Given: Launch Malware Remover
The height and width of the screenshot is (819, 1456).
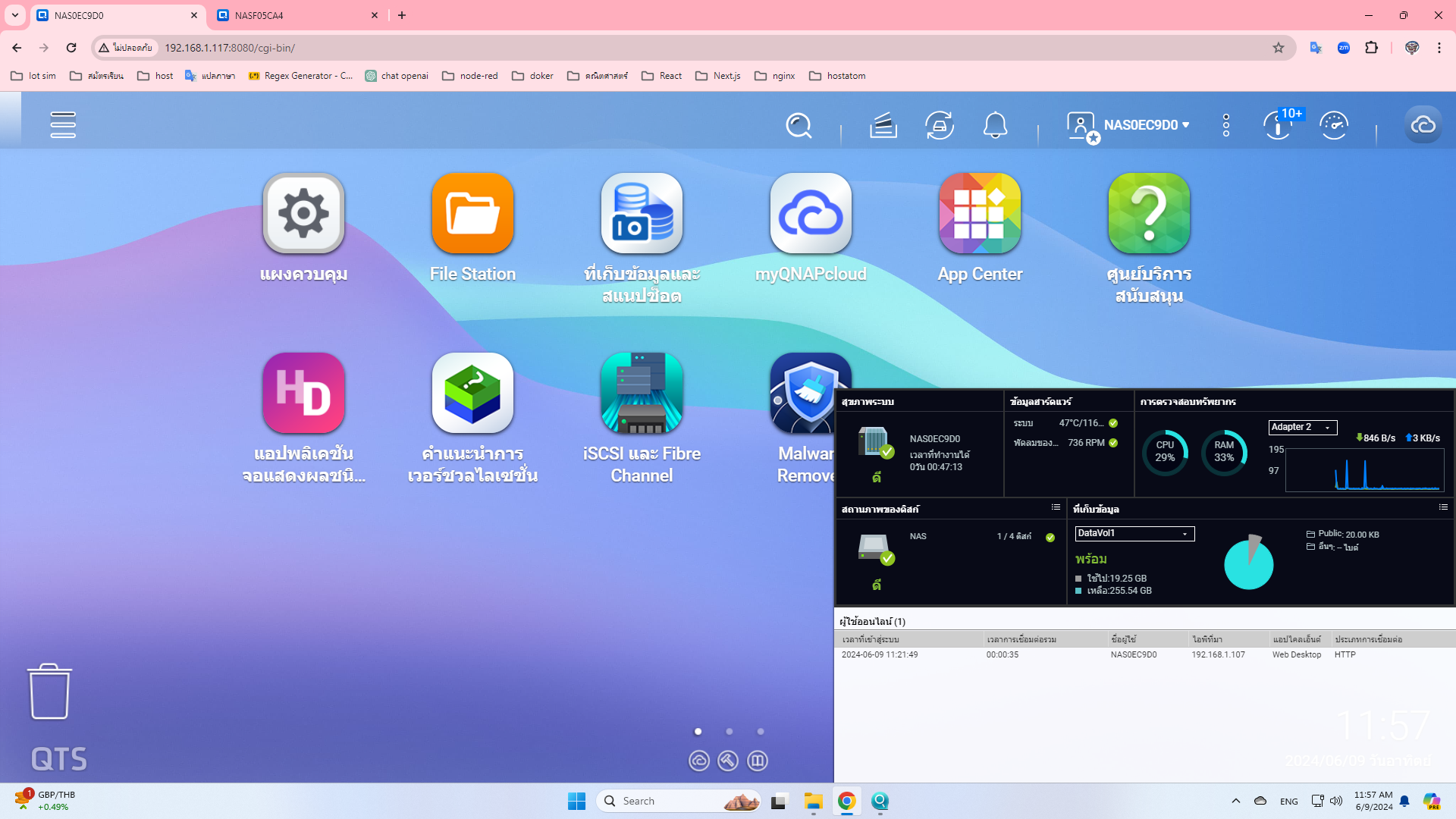Looking at the screenshot, I should click(802, 393).
